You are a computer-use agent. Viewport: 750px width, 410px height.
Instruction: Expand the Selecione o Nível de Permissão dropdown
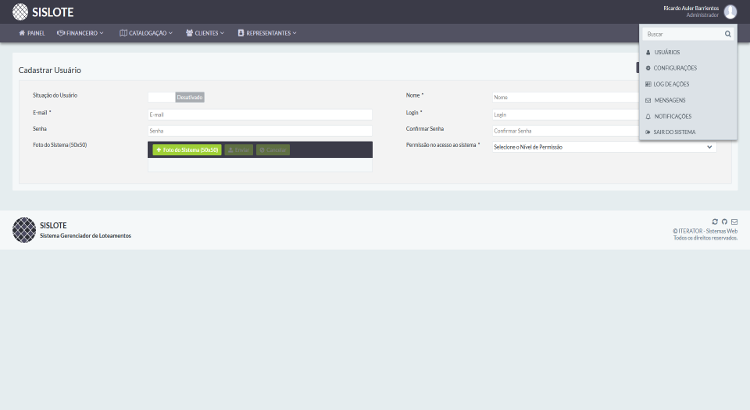(604, 147)
